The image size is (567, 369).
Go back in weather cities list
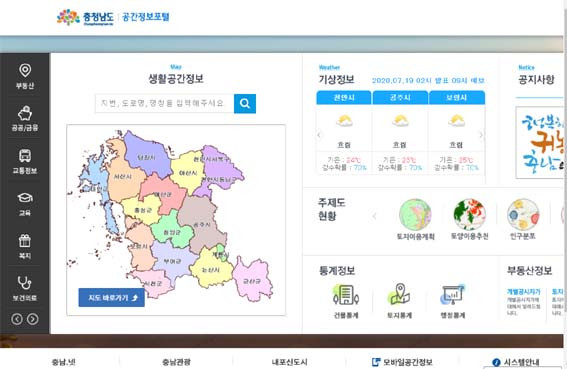click(x=319, y=135)
